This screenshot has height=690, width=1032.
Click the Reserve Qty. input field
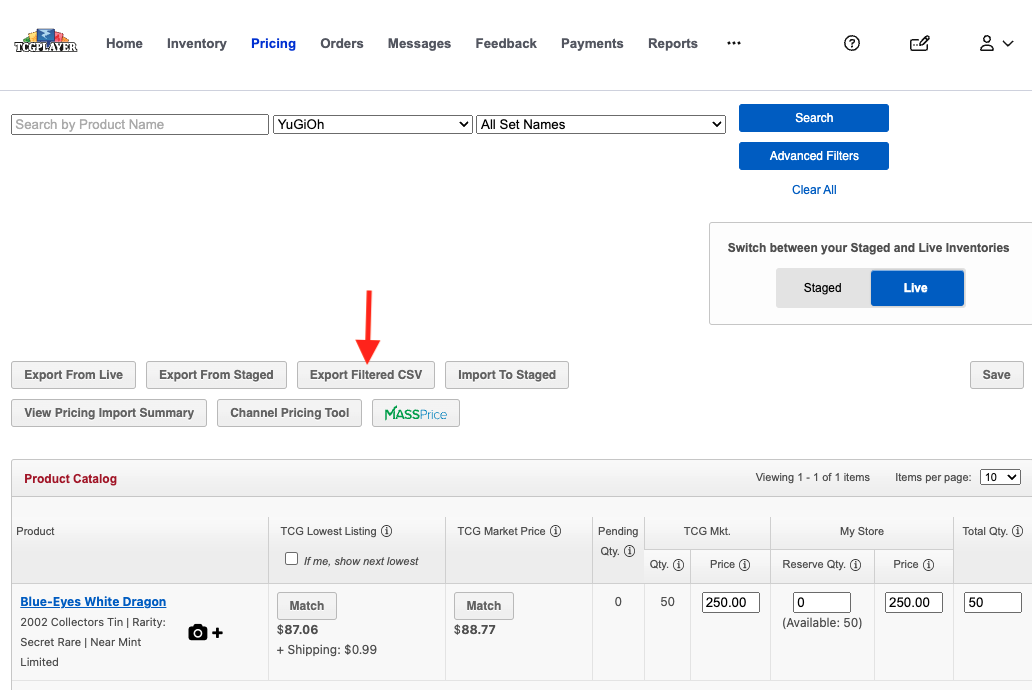tap(822, 602)
